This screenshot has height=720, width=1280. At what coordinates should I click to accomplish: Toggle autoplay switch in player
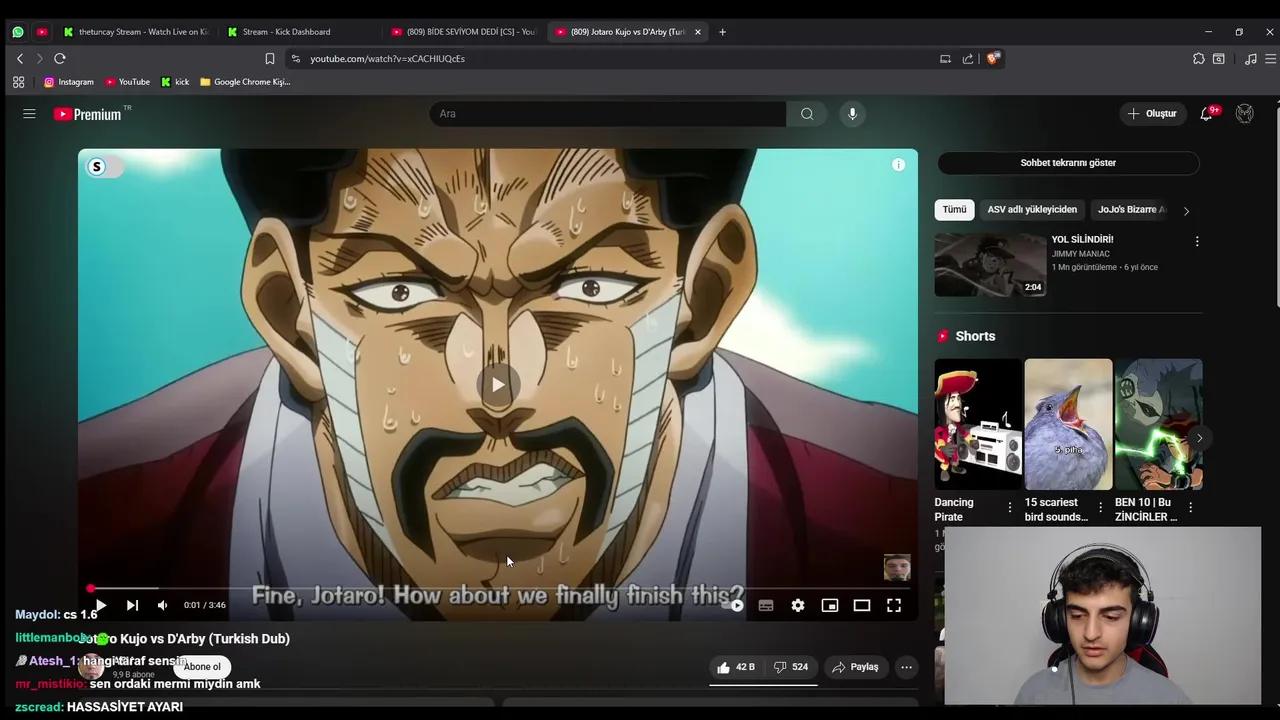click(x=735, y=605)
